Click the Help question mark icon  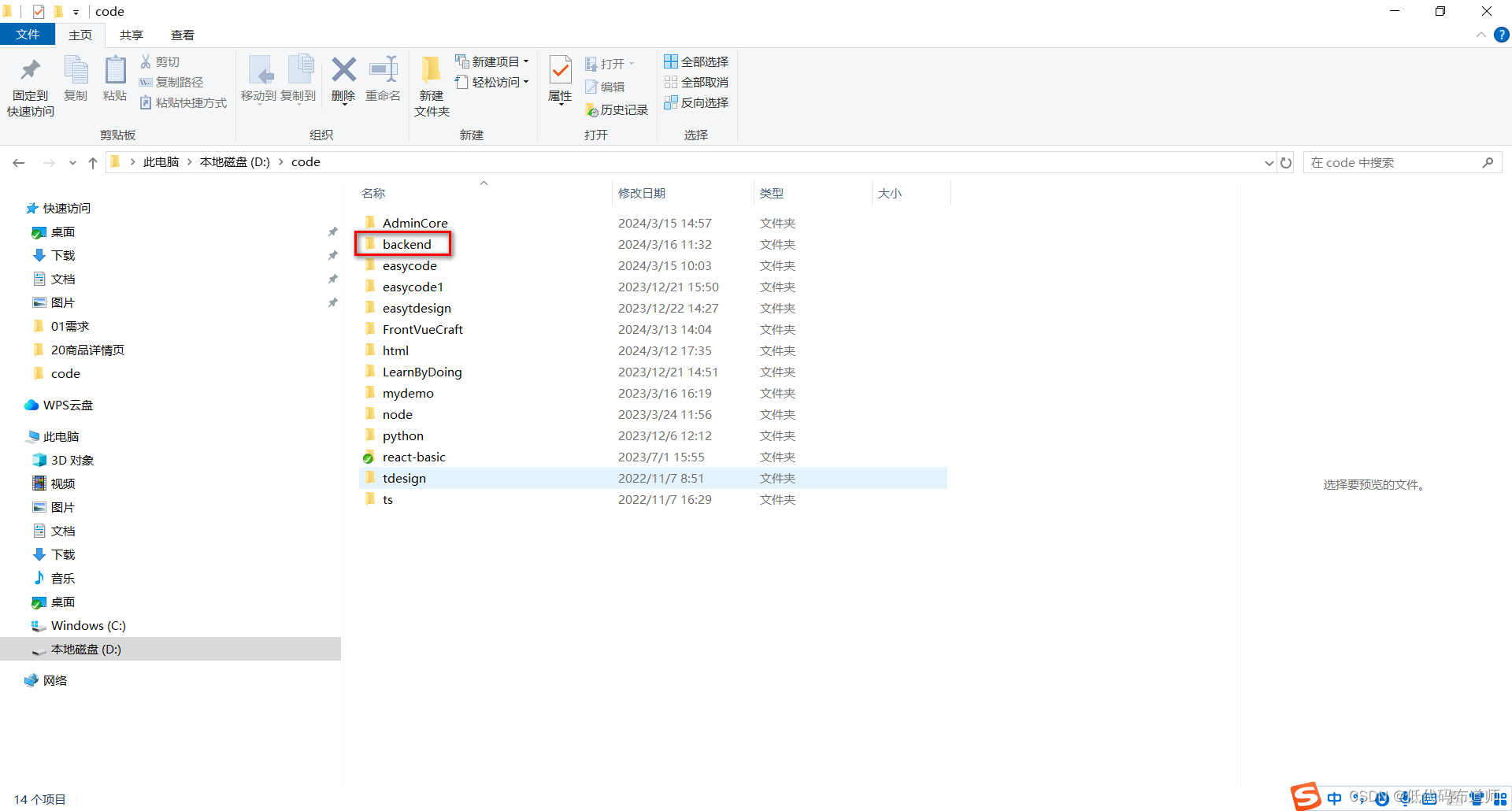[1502, 35]
